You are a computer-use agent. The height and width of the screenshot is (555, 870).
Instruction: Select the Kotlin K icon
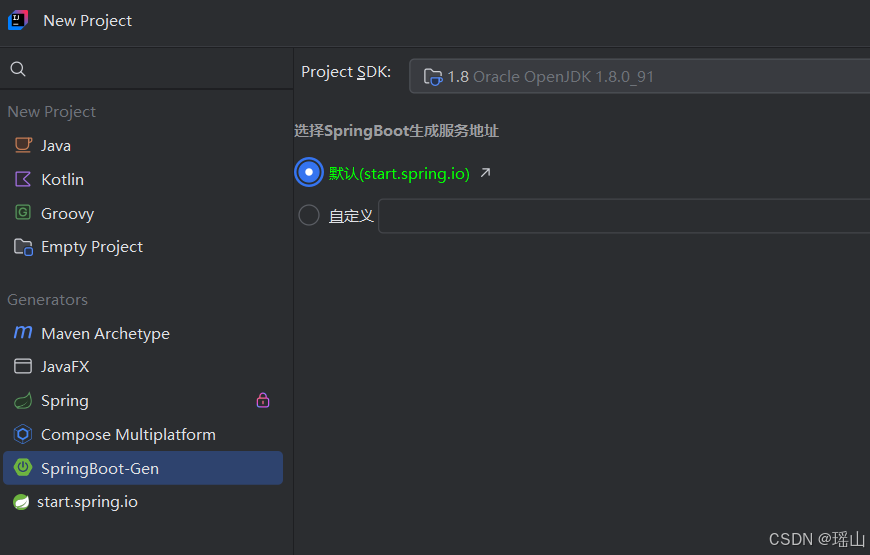pos(23,179)
